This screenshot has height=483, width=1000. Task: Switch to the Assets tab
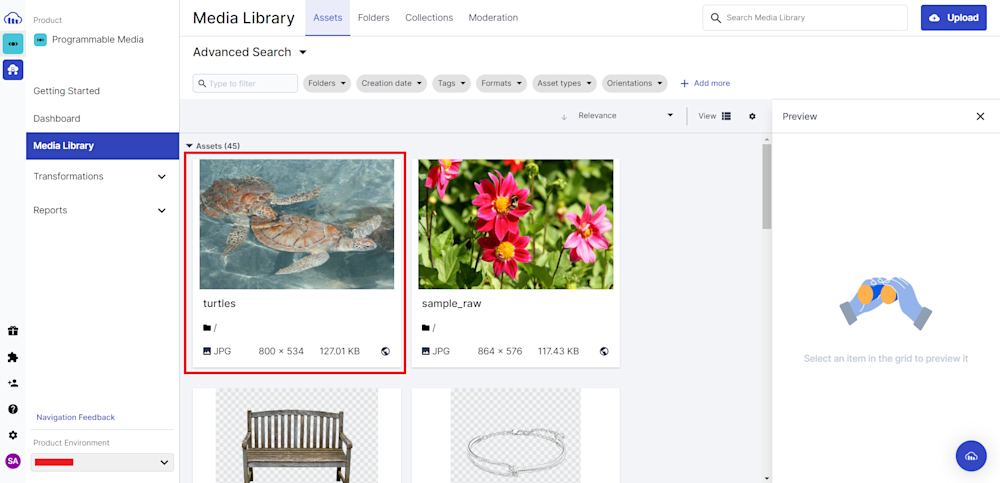coord(328,18)
